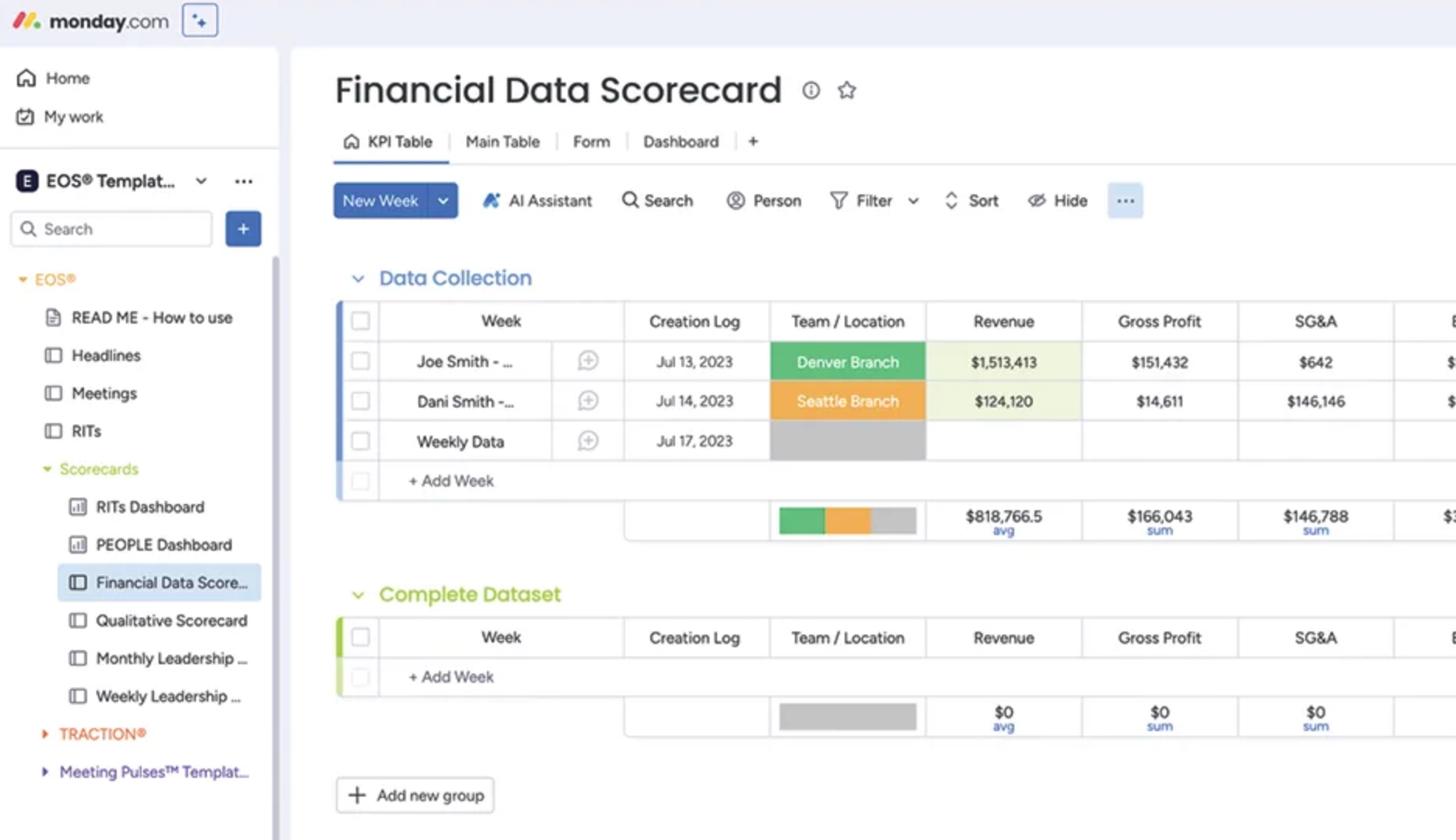Collapse the Scorecards folder
This screenshot has height=840, width=1456.
(47, 469)
